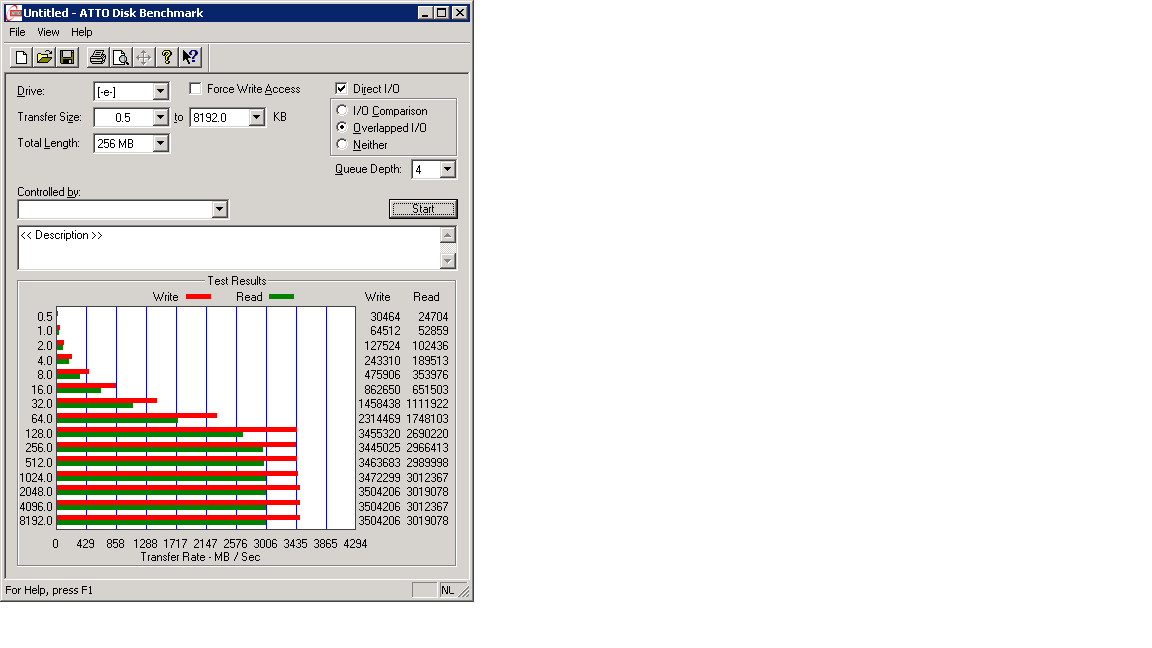Open a file with the folder icon
The width and height of the screenshot is (1152, 648).
[44, 57]
